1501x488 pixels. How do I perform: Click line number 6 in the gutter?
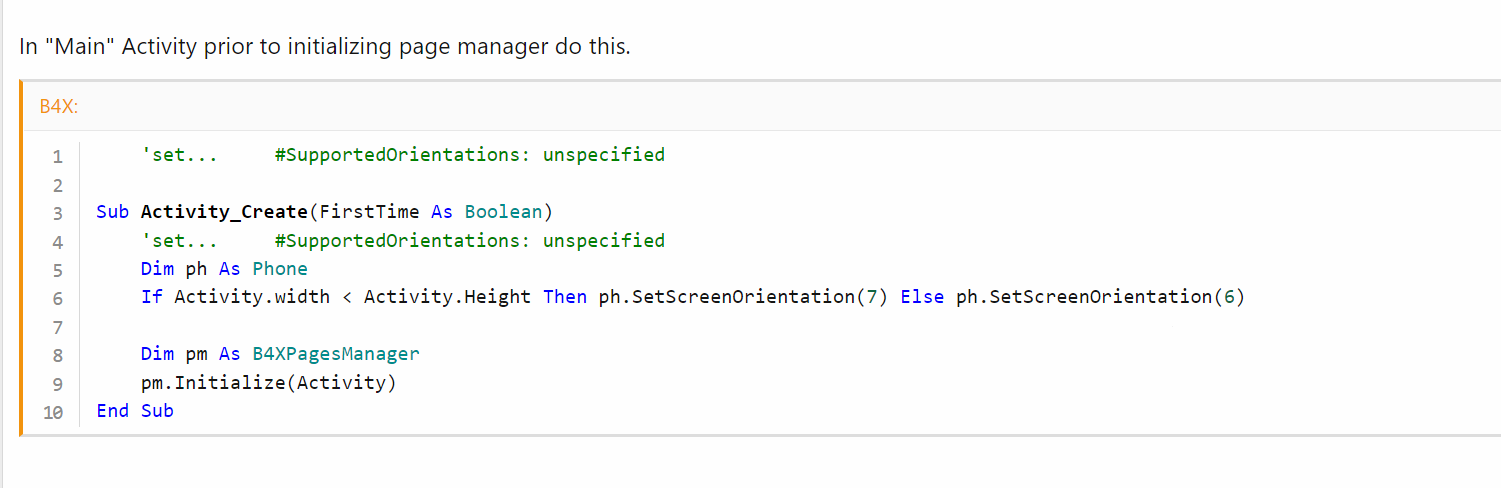[57, 298]
